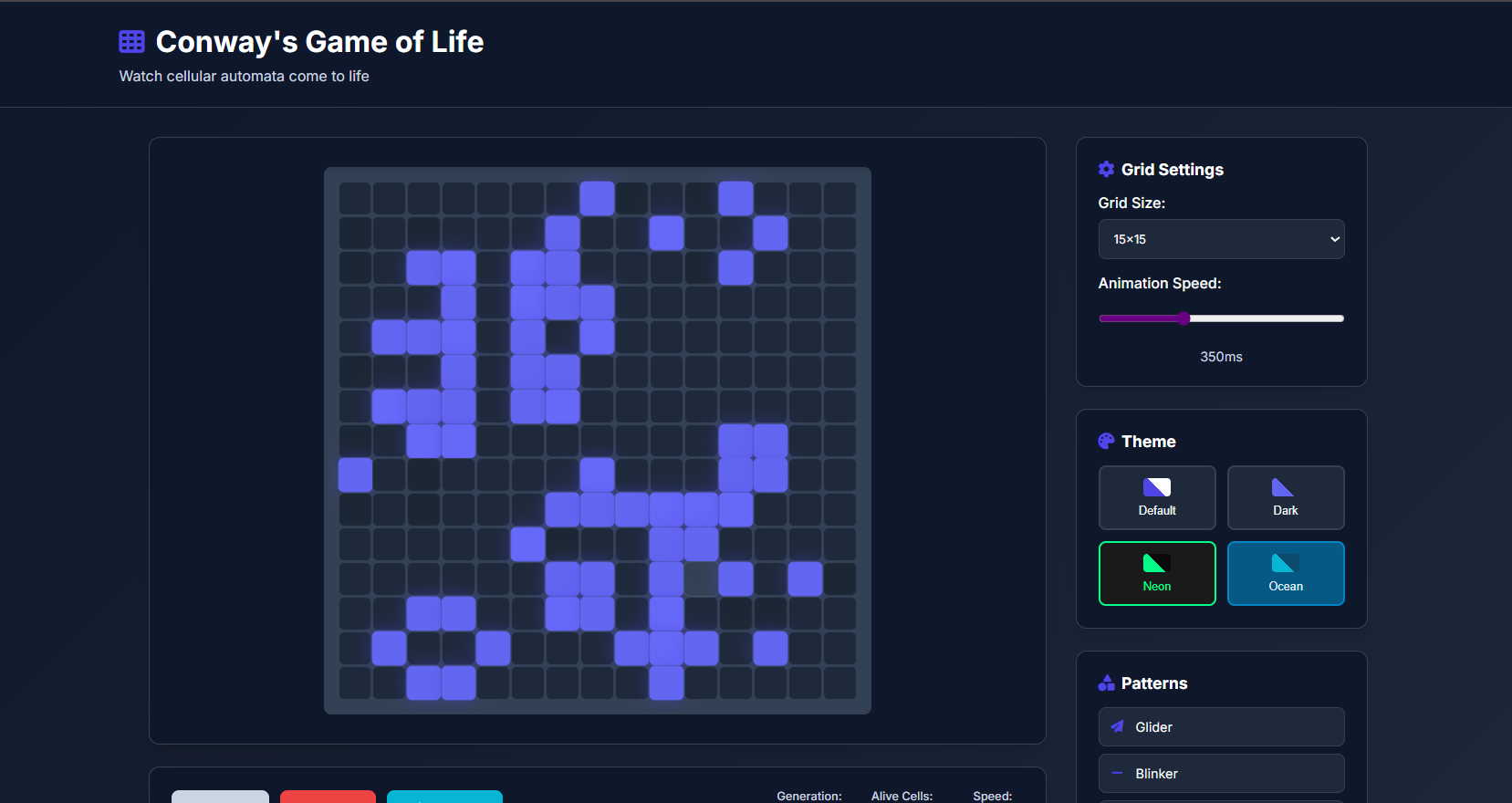1512x803 pixels.
Task: Click the Grid Settings gear icon
Action: pyautogui.click(x=1106, y=169)
